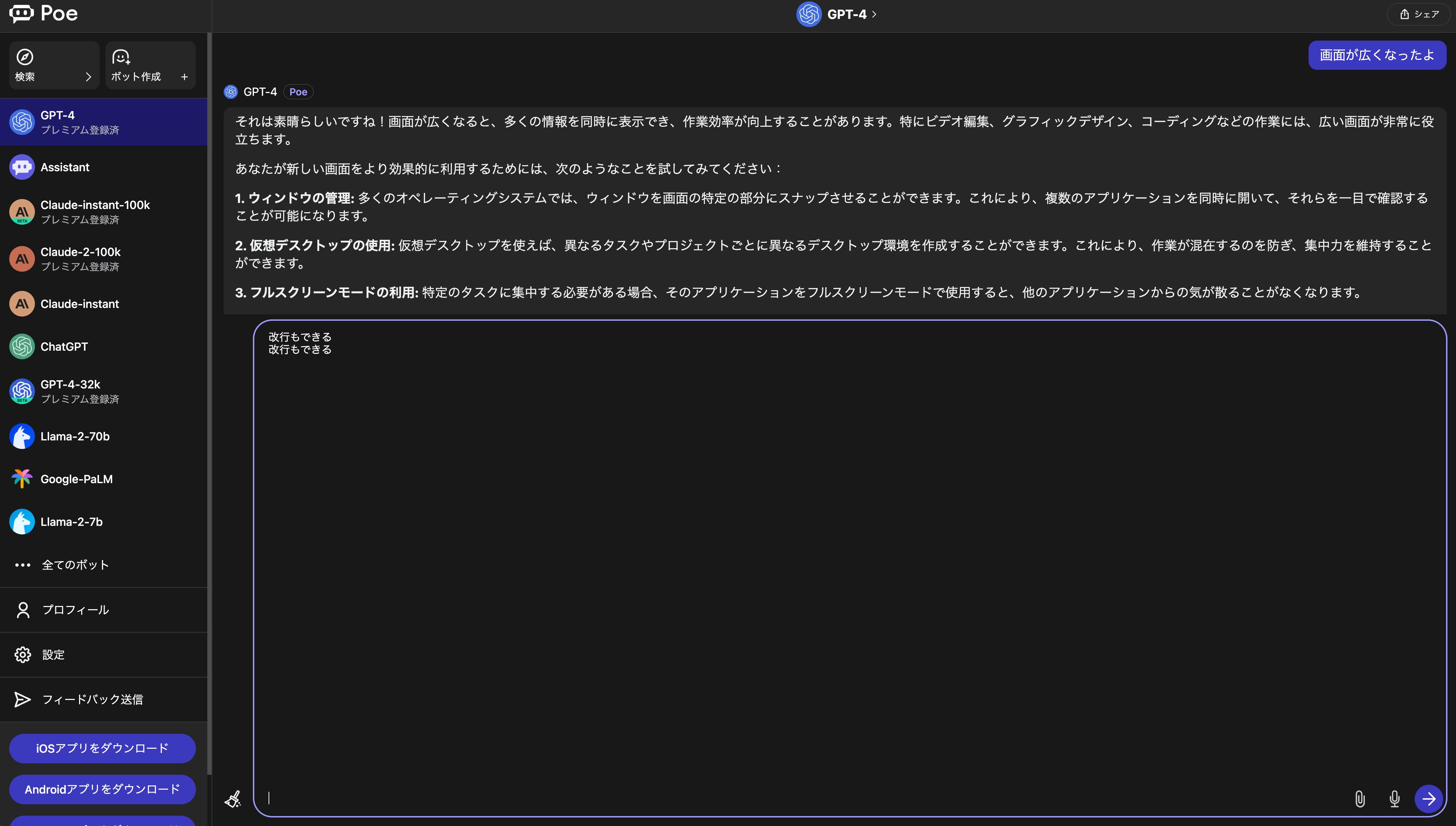Click the Poe badge next to GPT-4

[x=298, y=92]
